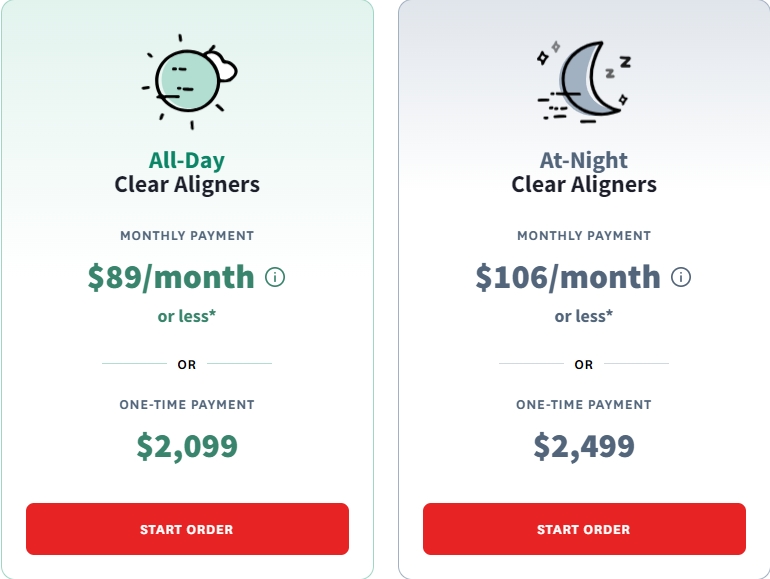The image size is (770, 579).
Task: Start order for All-Day Clear Aligners
Action: pos(188,529)
